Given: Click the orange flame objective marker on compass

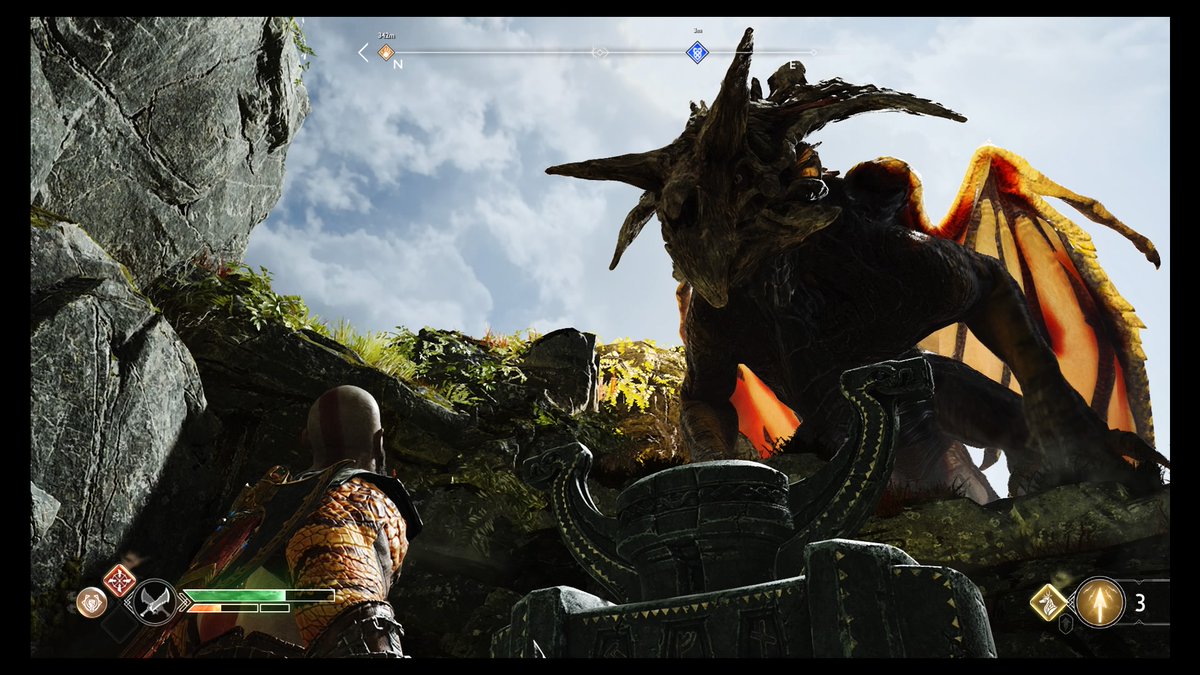Looking at the screenshot, I should pos(386,52).
